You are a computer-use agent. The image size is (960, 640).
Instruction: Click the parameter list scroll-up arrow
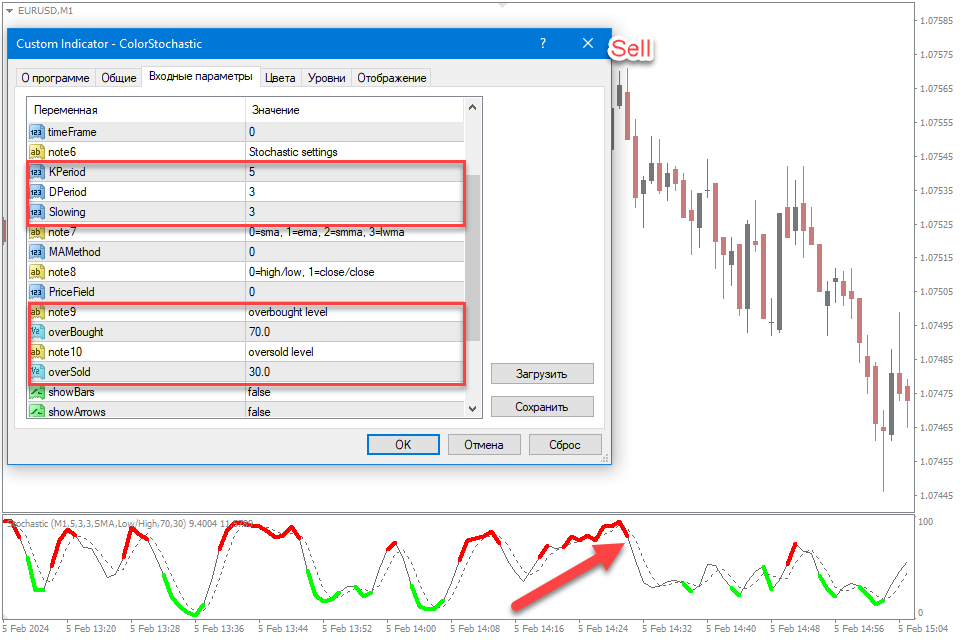(x=473, y=106)
